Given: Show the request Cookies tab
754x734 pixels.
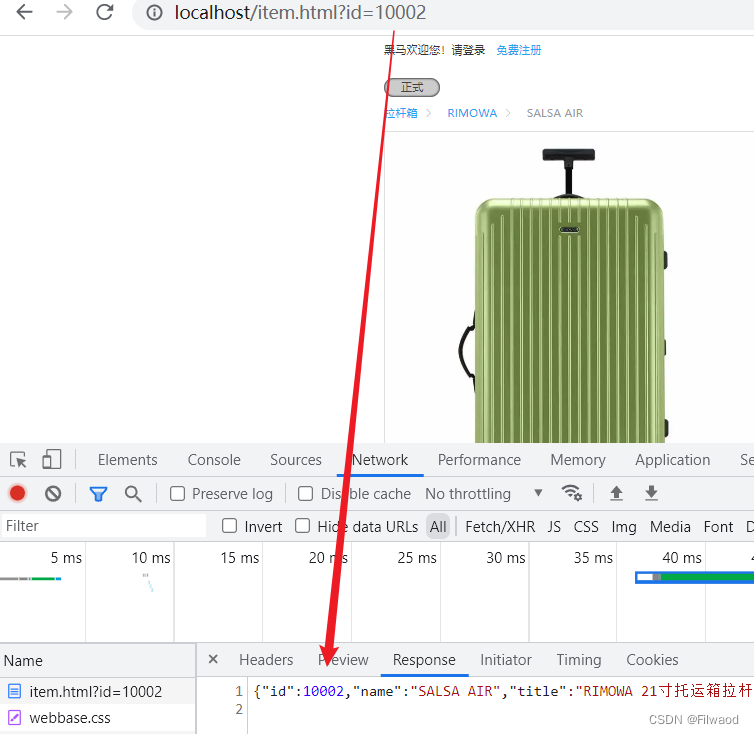Looking at the screenshot, I should [652, 659].
